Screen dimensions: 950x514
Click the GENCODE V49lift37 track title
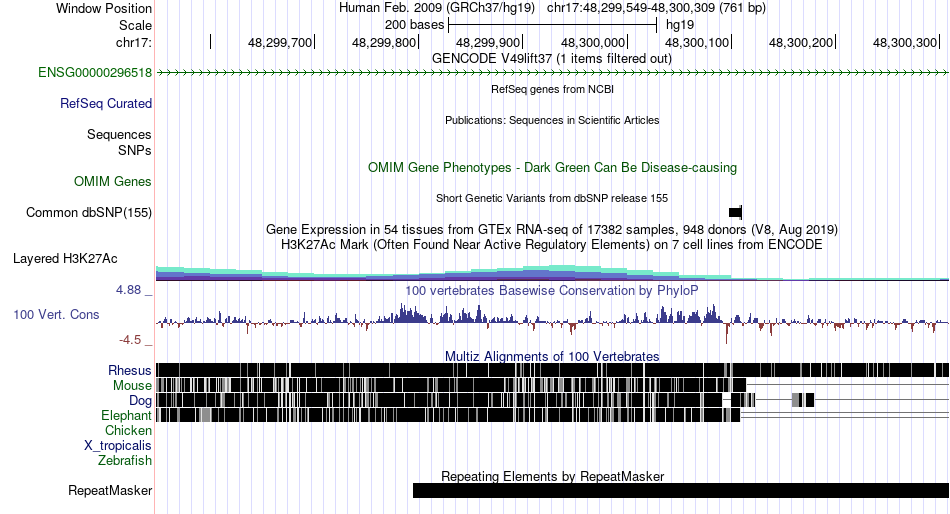(551, 59)
